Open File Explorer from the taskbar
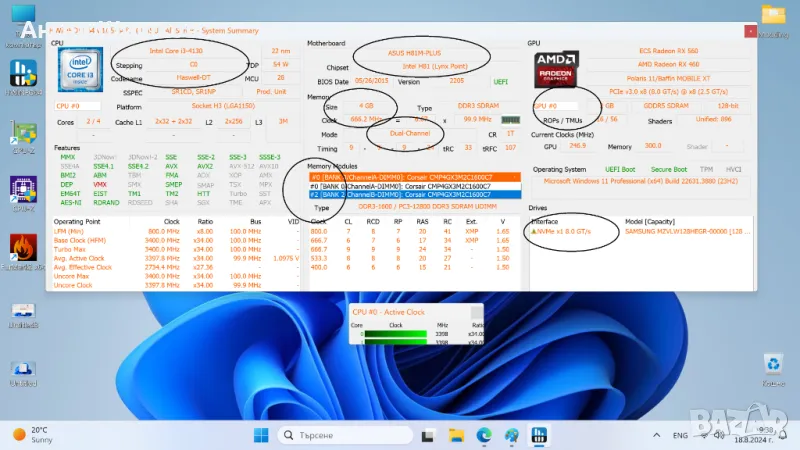 pos(456,435)
